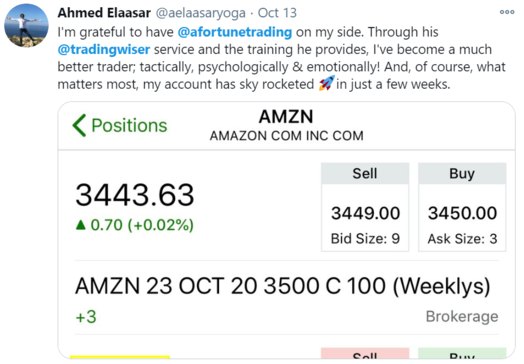The image size is (524, 364).
Task: Click the AMZN ticker title
Action: 286,117
